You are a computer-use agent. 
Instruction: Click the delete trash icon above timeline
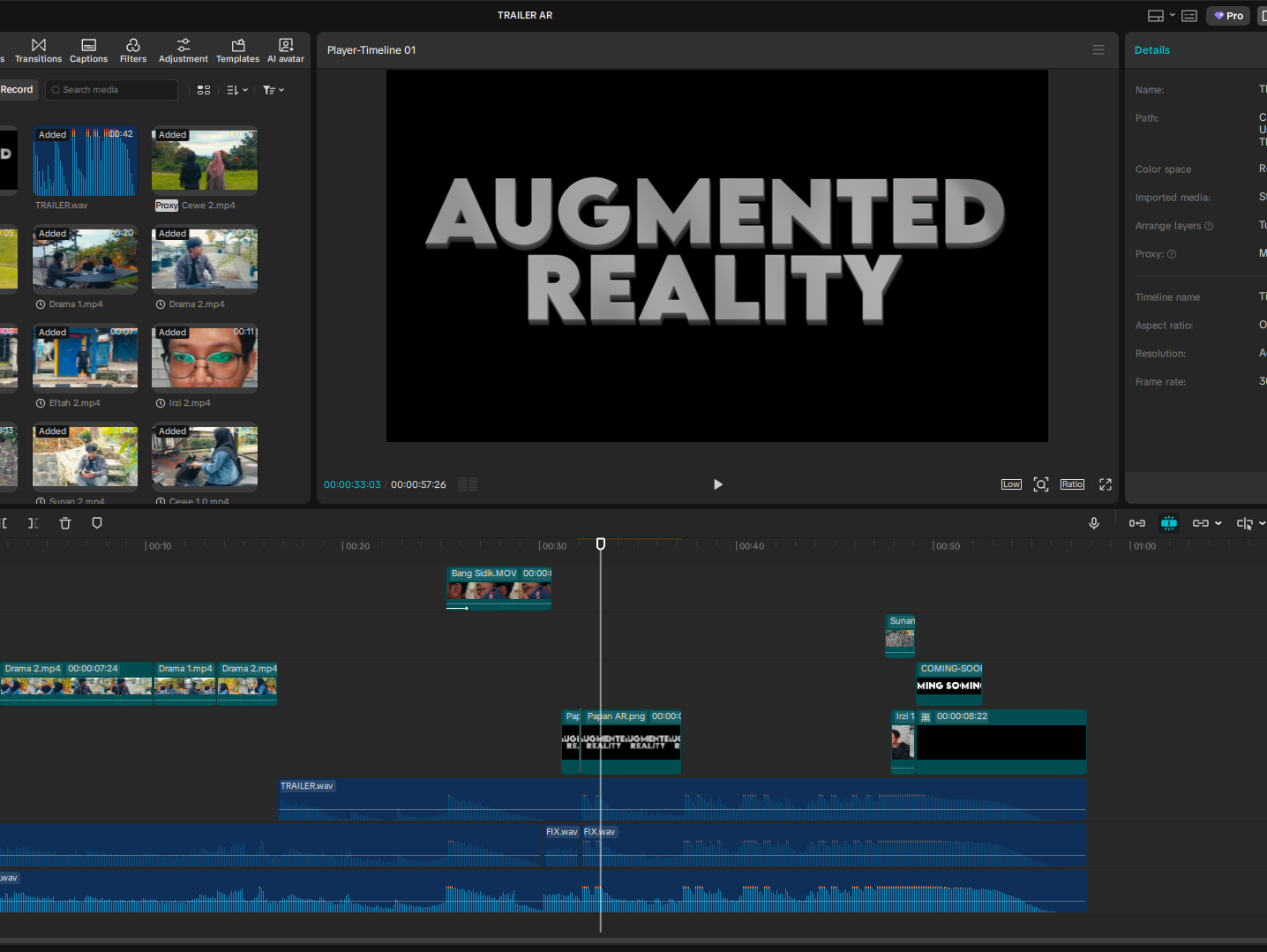(x=65, y=523)
